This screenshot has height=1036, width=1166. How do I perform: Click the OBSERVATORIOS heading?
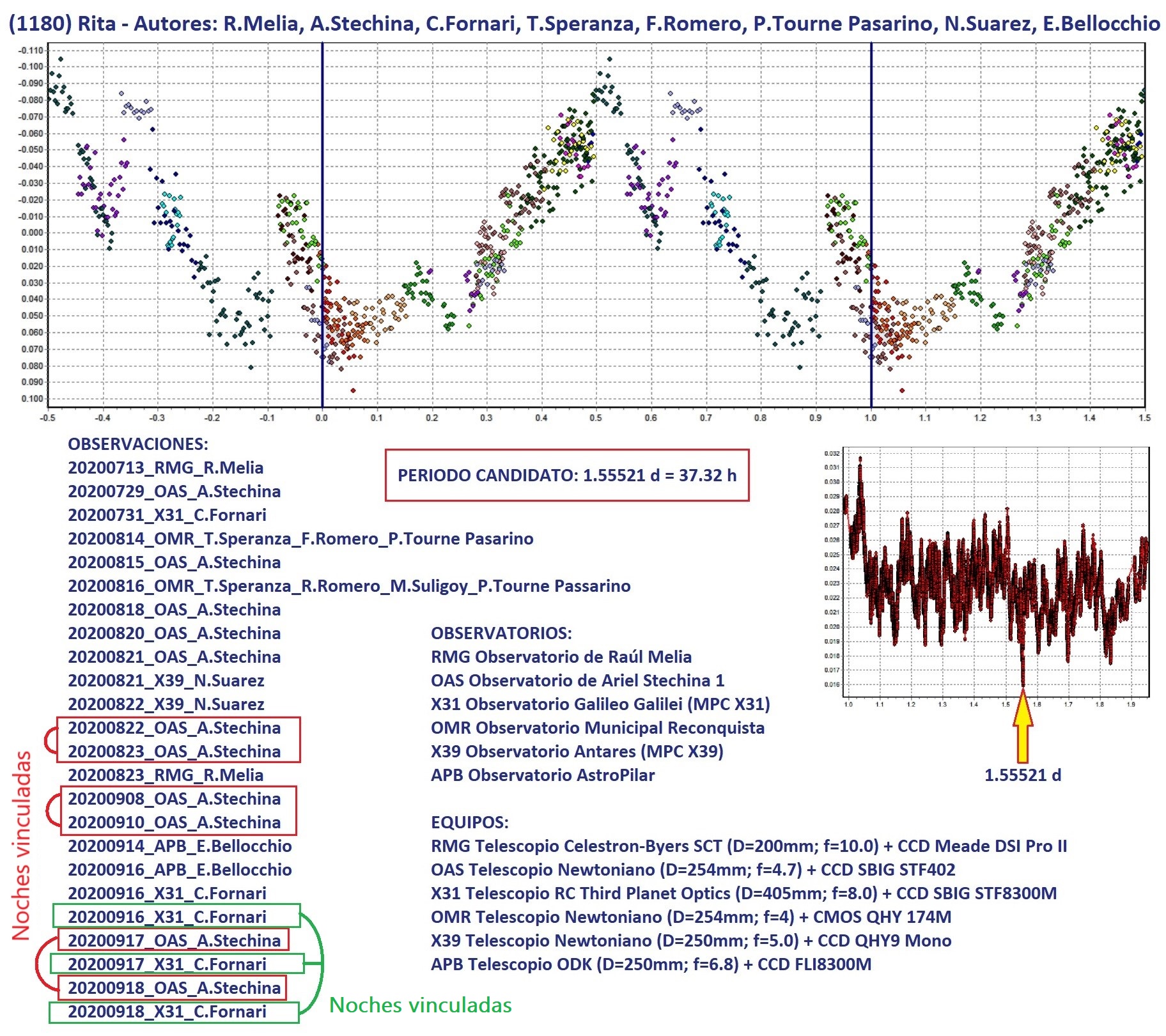[501, 633]
